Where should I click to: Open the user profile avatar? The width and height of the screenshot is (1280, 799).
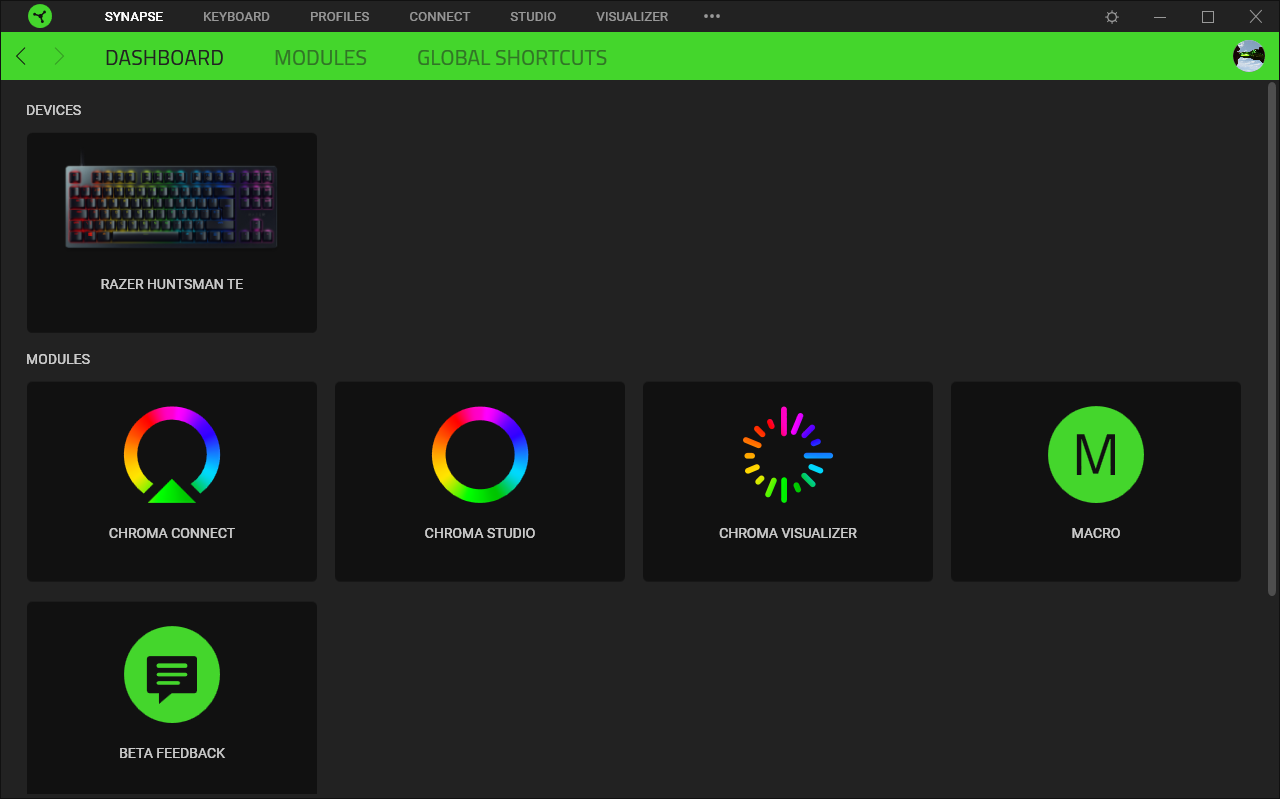click(1249, 56)
